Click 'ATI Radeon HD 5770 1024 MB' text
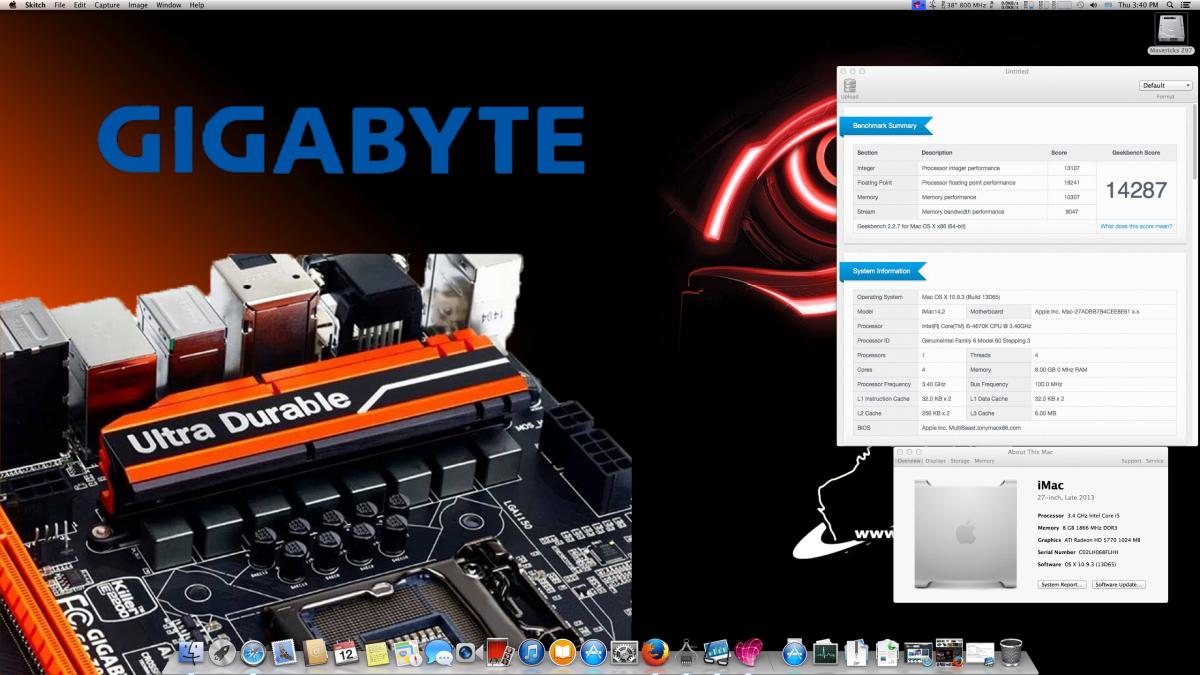Screen dimensions: 1200x675 1102,540
